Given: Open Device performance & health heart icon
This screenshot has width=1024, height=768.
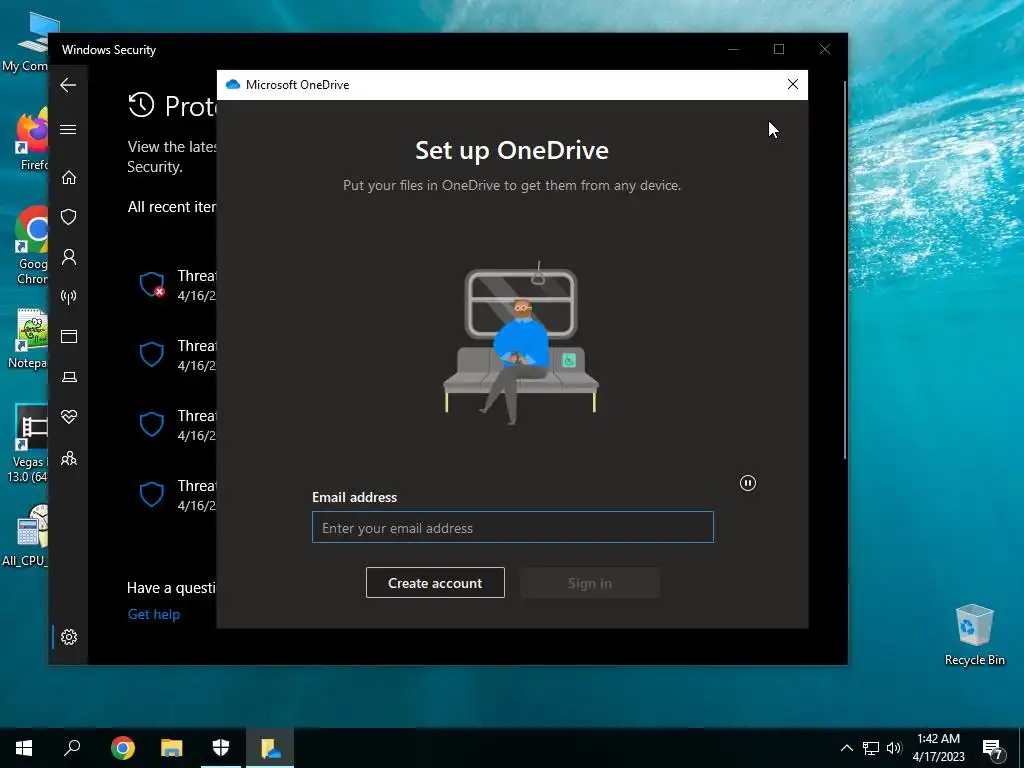Looking at the screenshot, I should [69, 417].
